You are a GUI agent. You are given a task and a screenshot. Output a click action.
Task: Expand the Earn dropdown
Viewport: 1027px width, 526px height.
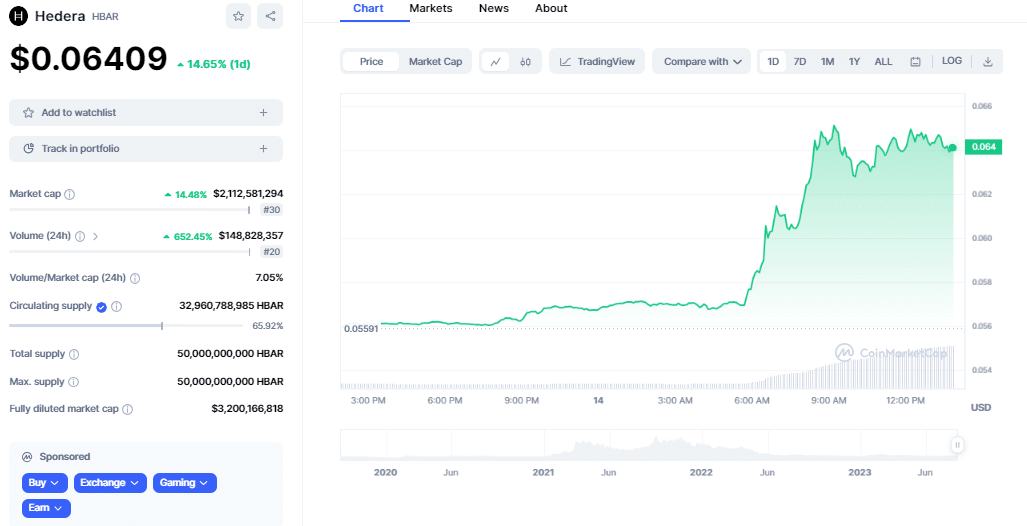(x=46, y=508)
